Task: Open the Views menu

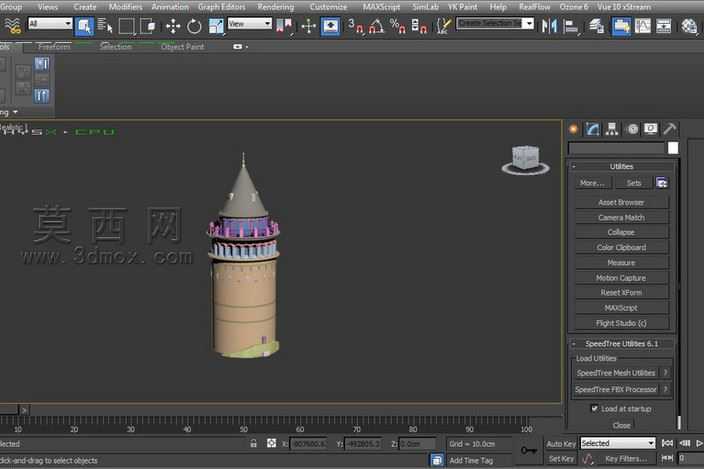Action: pyautogui.click(x=48, y=7)
